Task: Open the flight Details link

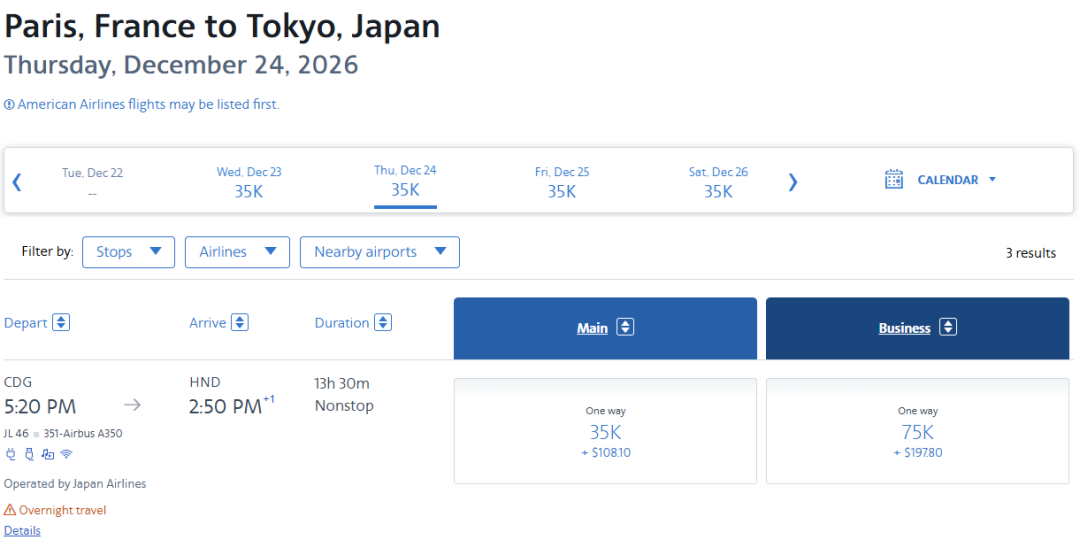Action: (22, 530)
